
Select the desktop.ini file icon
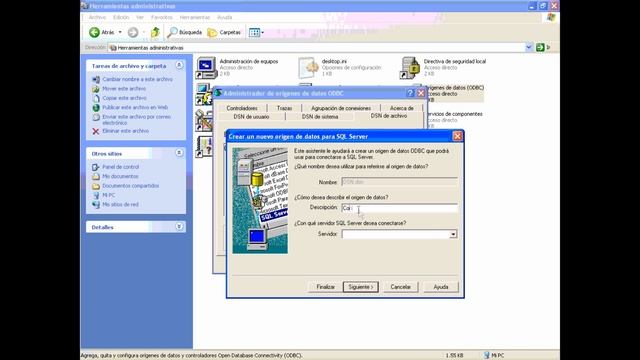point(308,68)
